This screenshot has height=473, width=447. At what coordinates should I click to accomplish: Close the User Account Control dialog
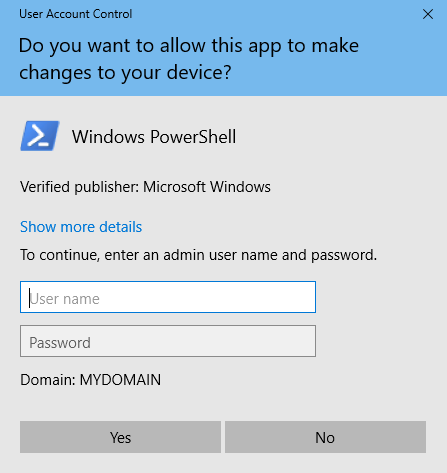click(428, 14)
